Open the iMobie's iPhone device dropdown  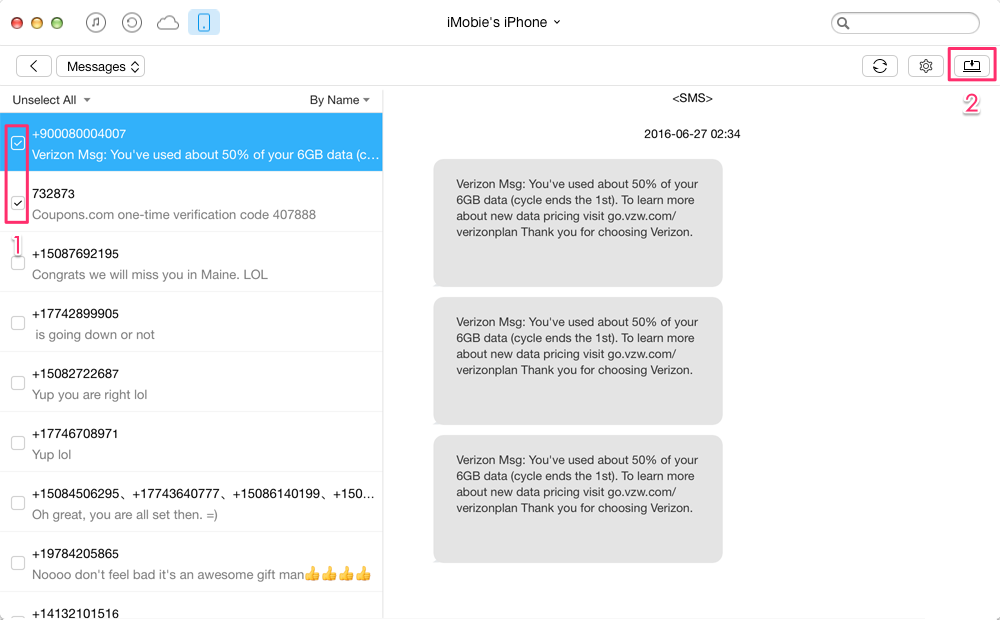tap(503, 22)
